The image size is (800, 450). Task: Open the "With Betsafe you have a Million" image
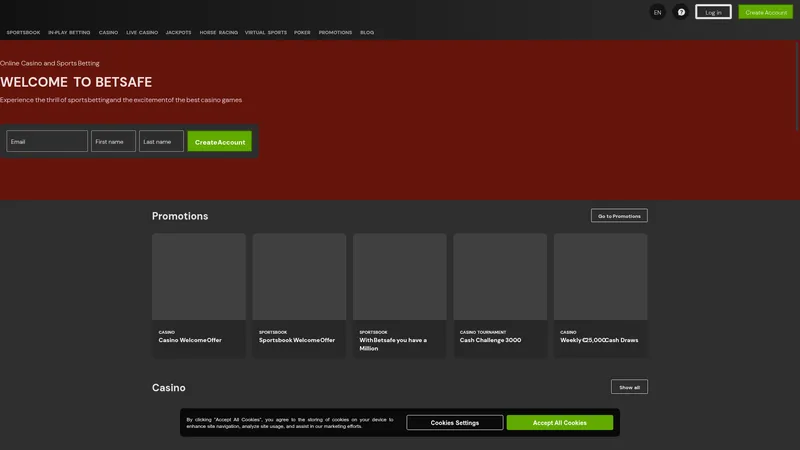pyautogui.click(x=399, y=277)
